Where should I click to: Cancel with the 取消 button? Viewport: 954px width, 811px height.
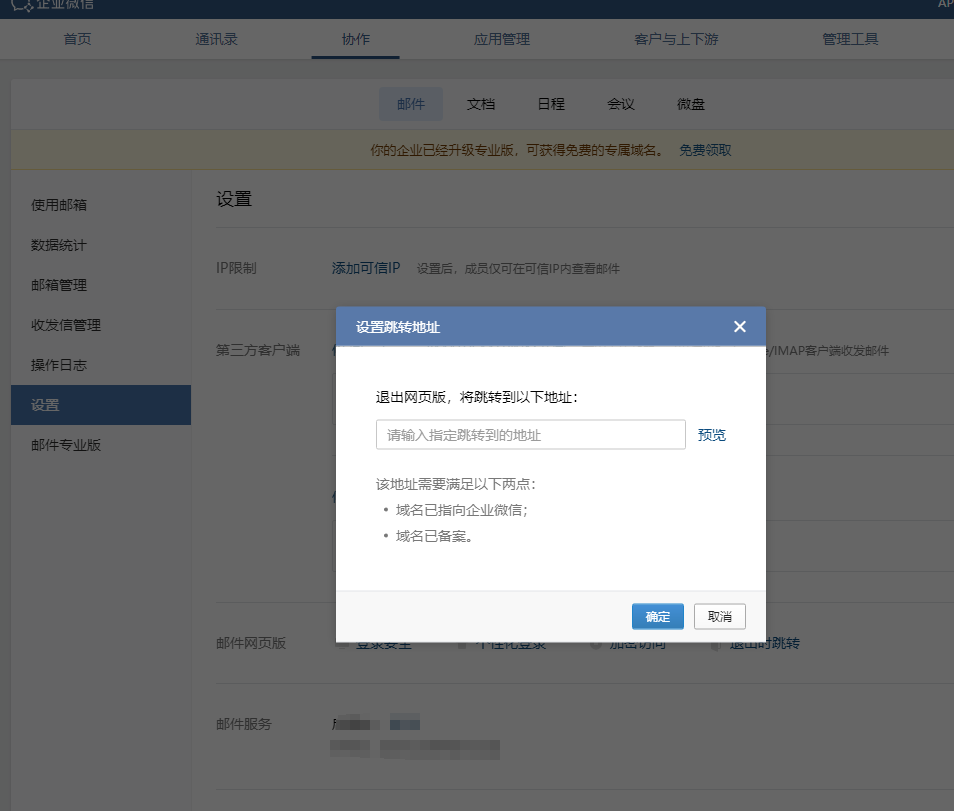click(x=720, y=616)
